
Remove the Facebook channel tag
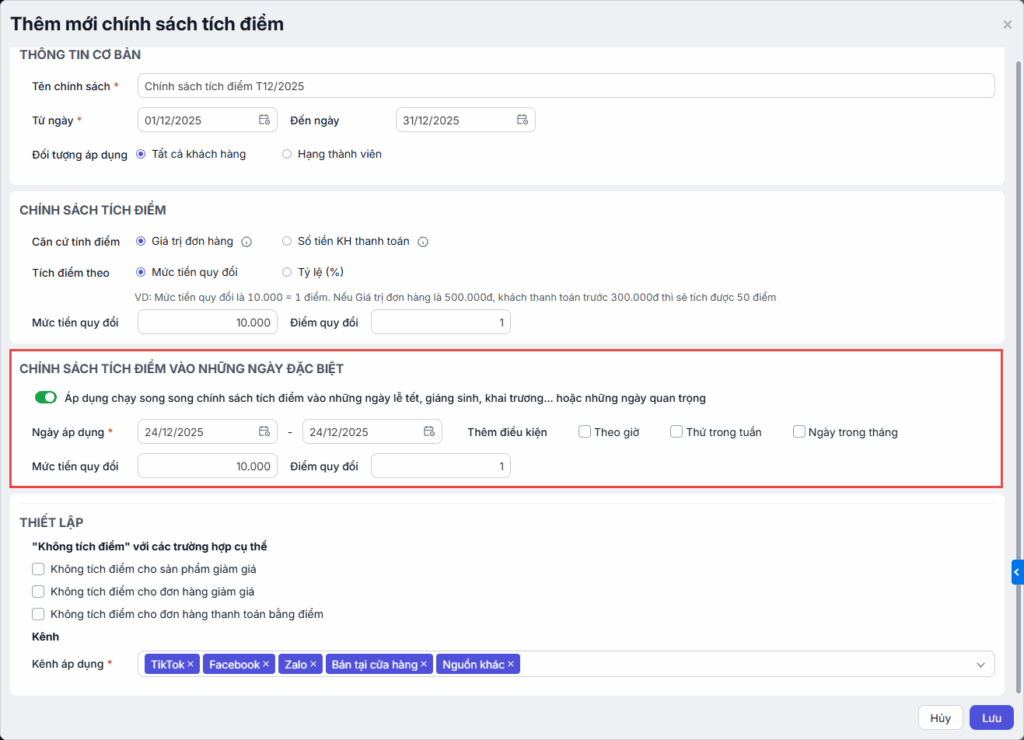(x=266, y=664)
